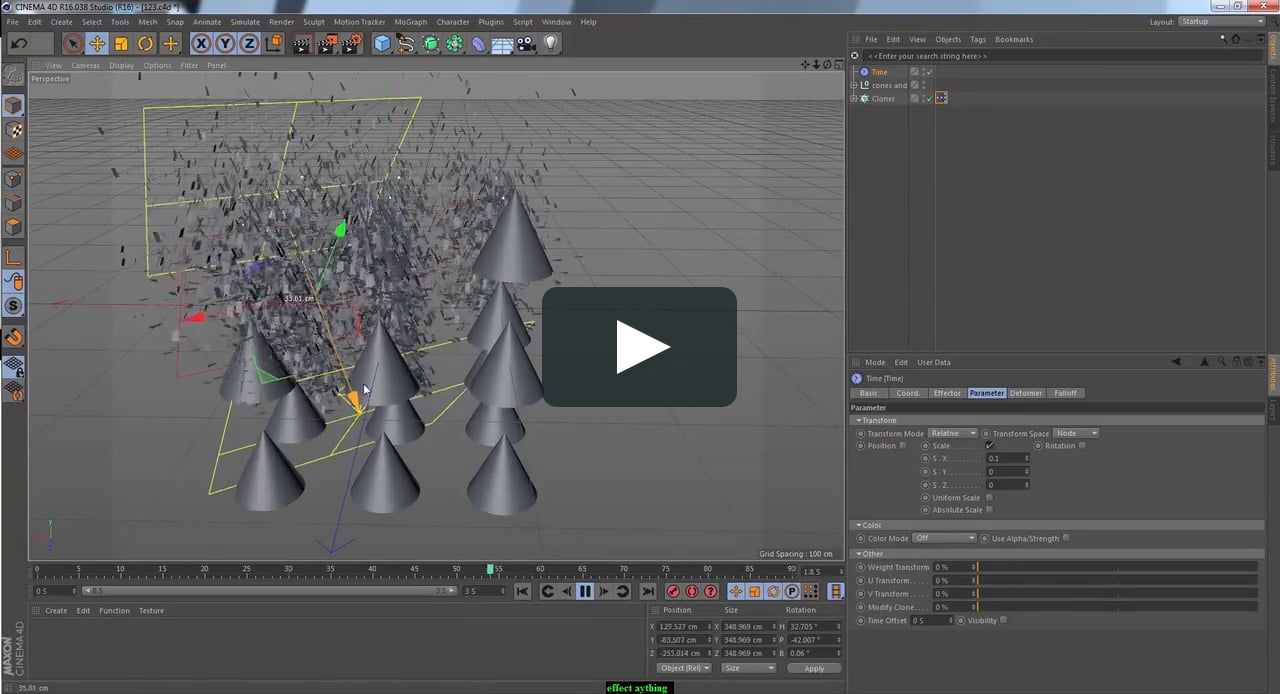Switch to Texture mode checker icon
This screenshot has height=694, width=1280.
point(13,130)
